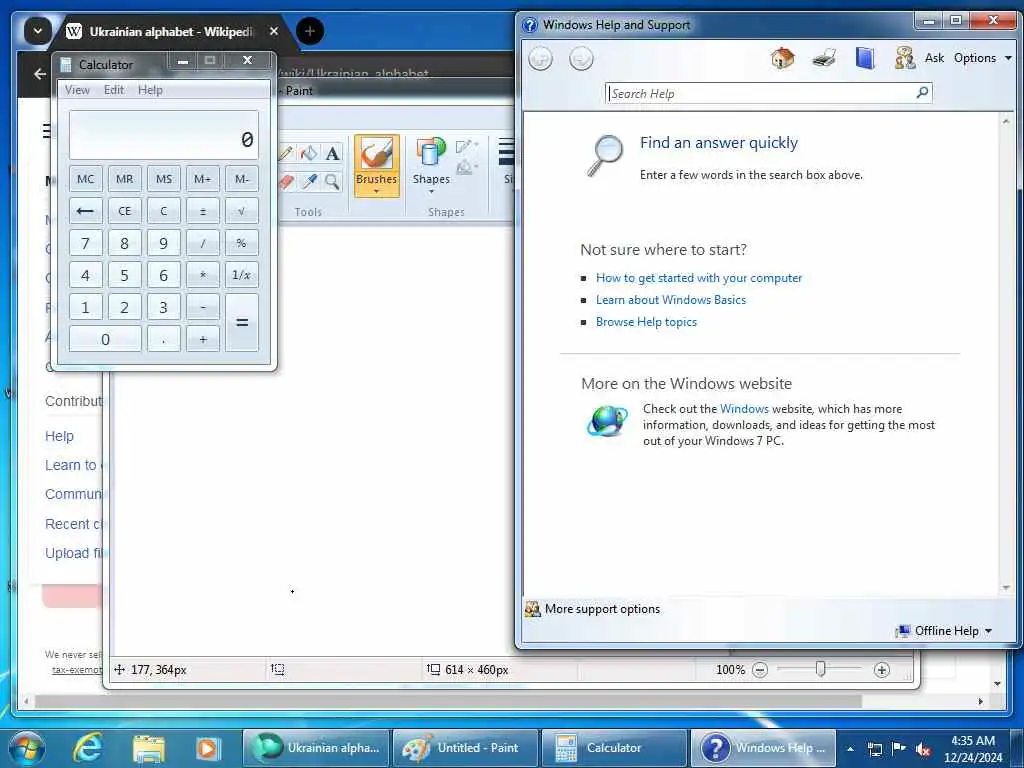
Task: Click the plus/minus sign button on Calculator
Action: 202,211
